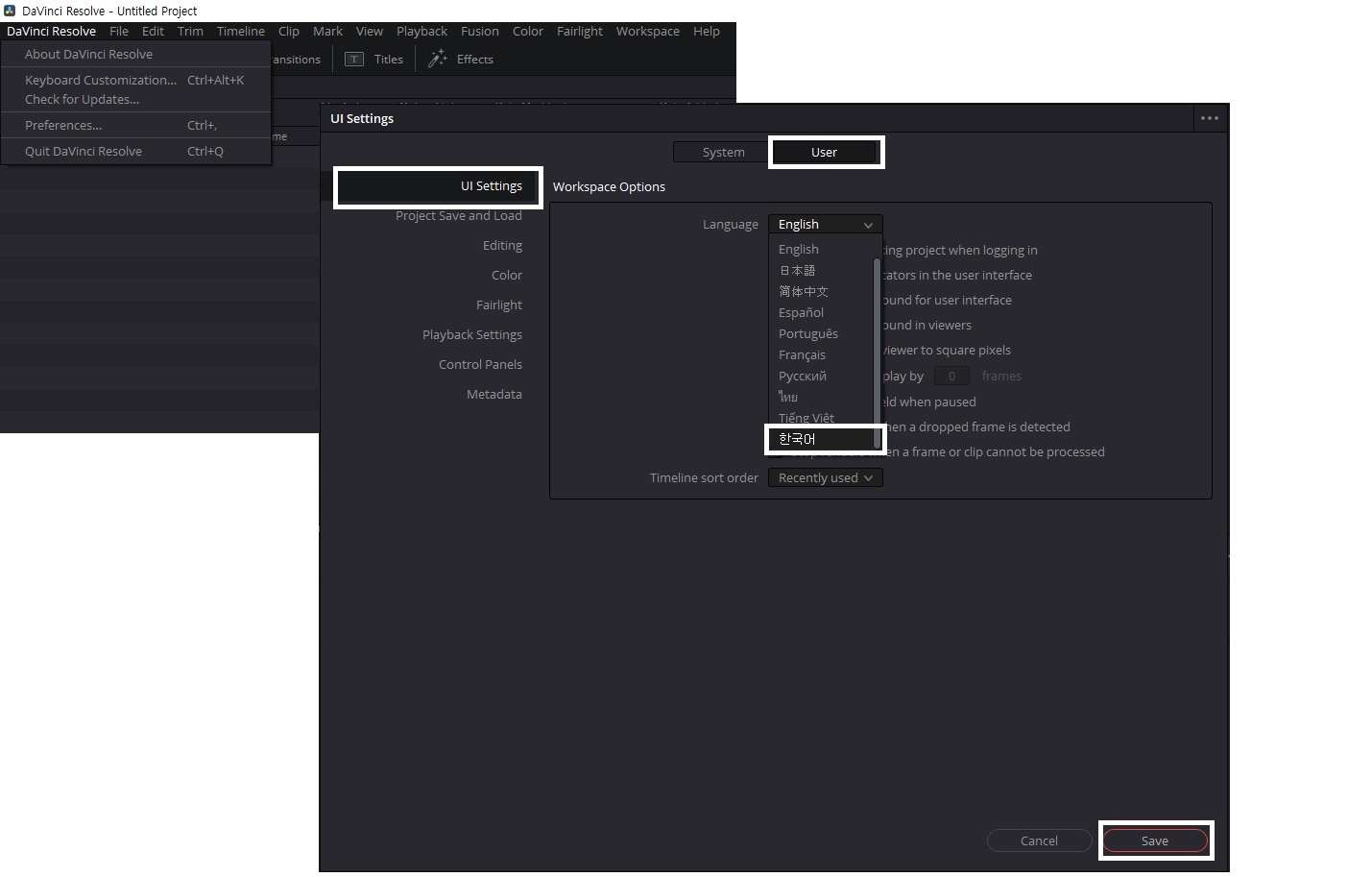Open the Fairlight menu in menu bar
Viewport: 1372px width, 877px height.
[x=580, y=31]
